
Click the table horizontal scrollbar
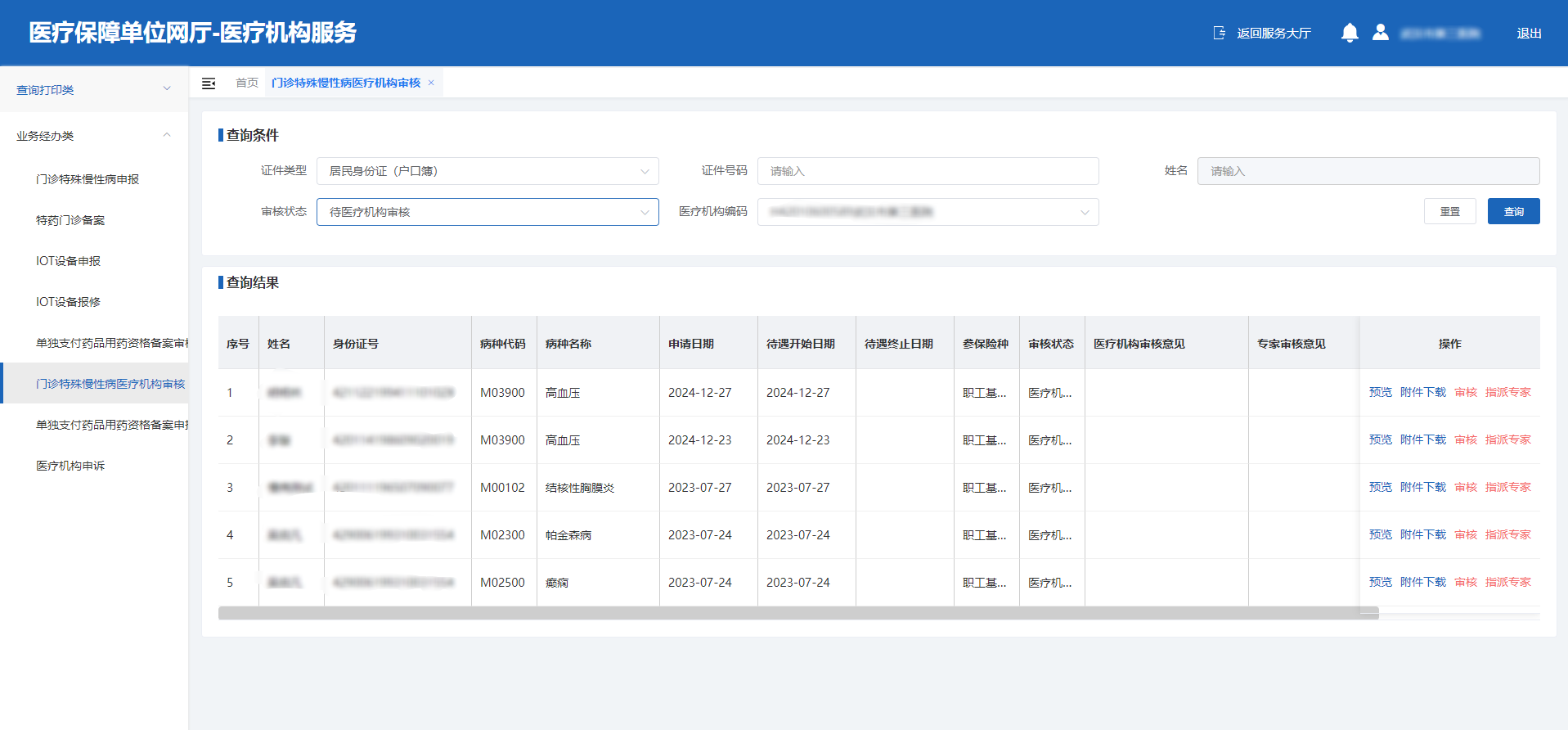point(798,613)
